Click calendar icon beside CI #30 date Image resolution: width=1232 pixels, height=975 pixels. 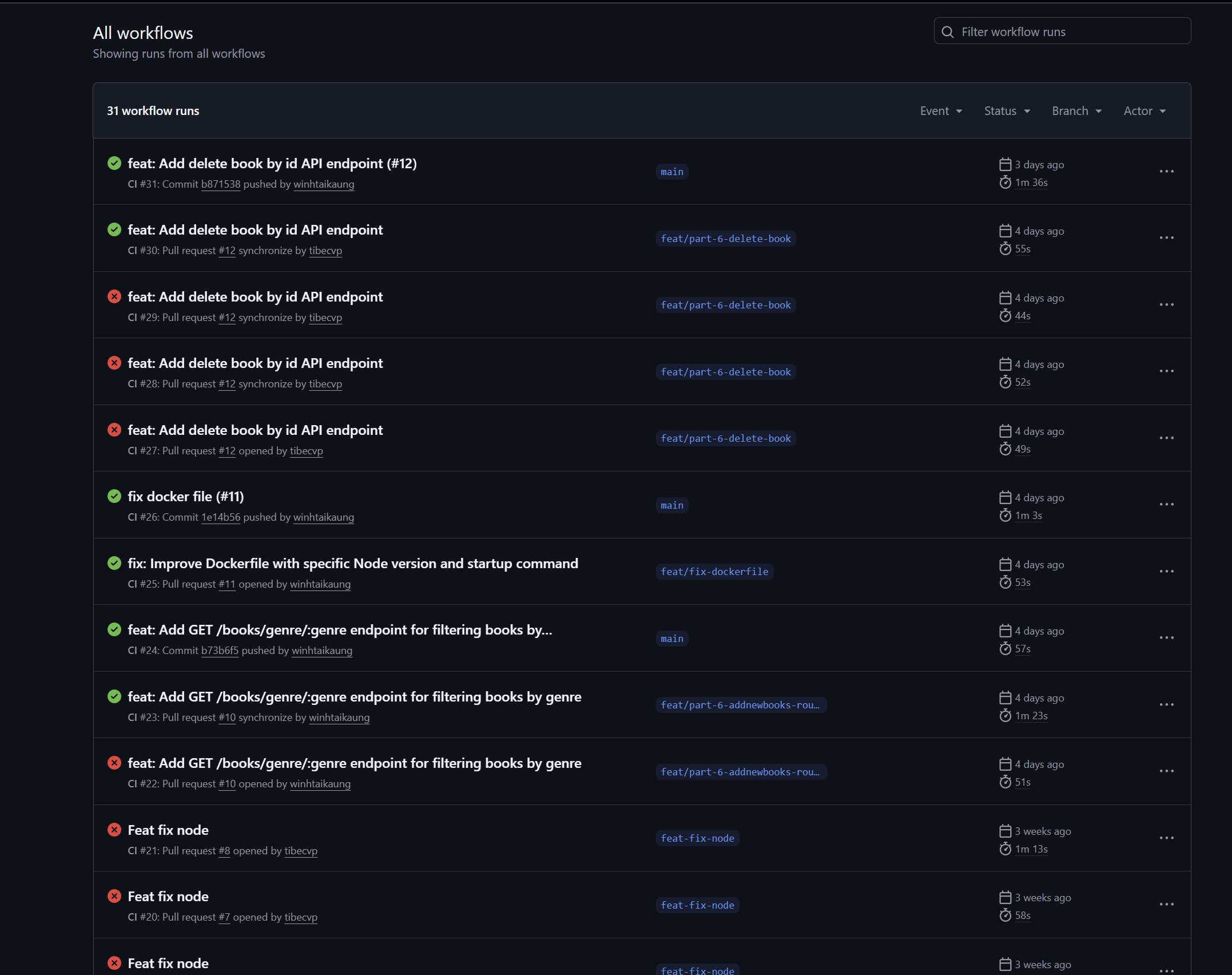pyautogui.click(x=1005, y=231)
